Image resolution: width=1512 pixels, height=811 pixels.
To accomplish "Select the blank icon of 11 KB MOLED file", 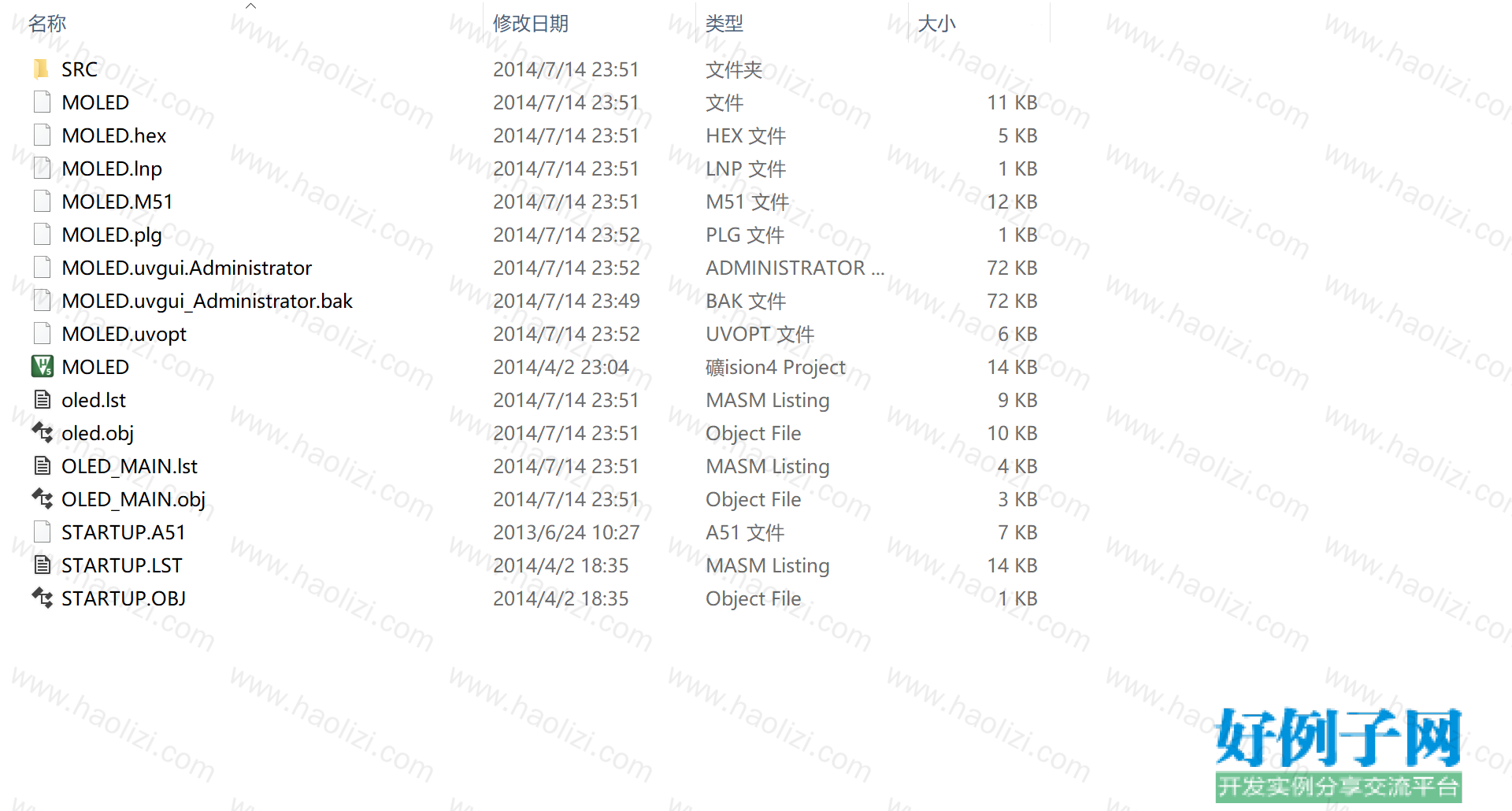I will click(x=43, y=102).
